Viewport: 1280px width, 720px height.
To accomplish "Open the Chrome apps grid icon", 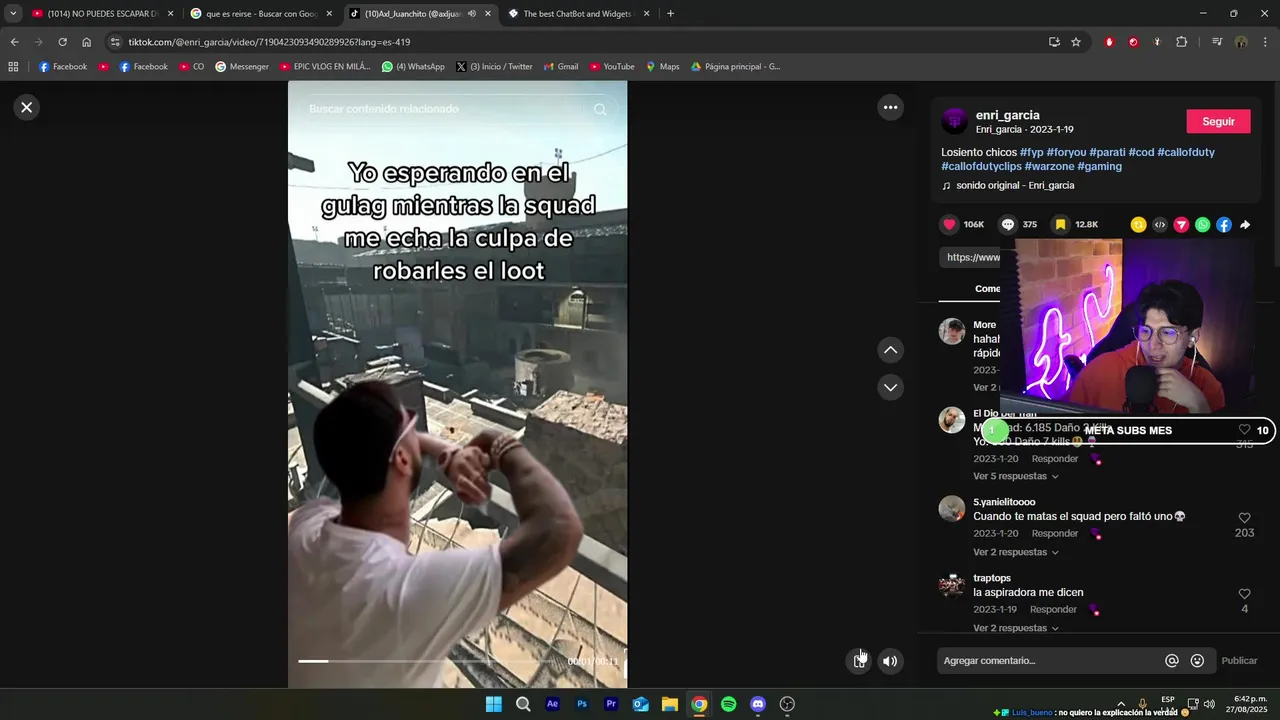I will coord(13,67).
